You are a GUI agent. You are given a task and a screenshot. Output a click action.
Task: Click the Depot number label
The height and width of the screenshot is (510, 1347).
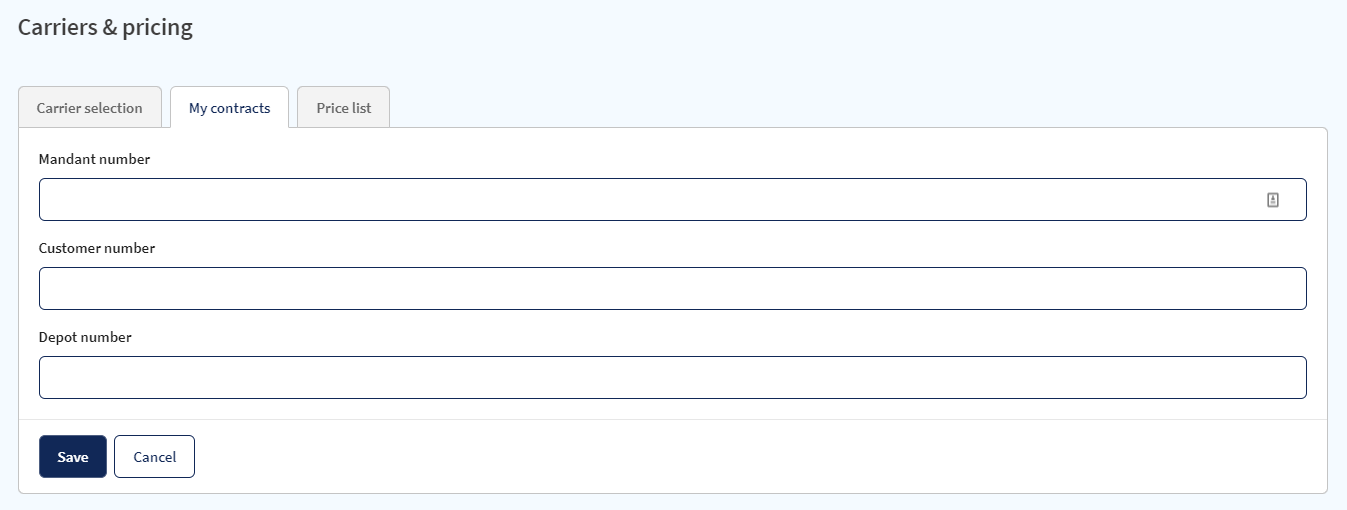tap(85, 337)
